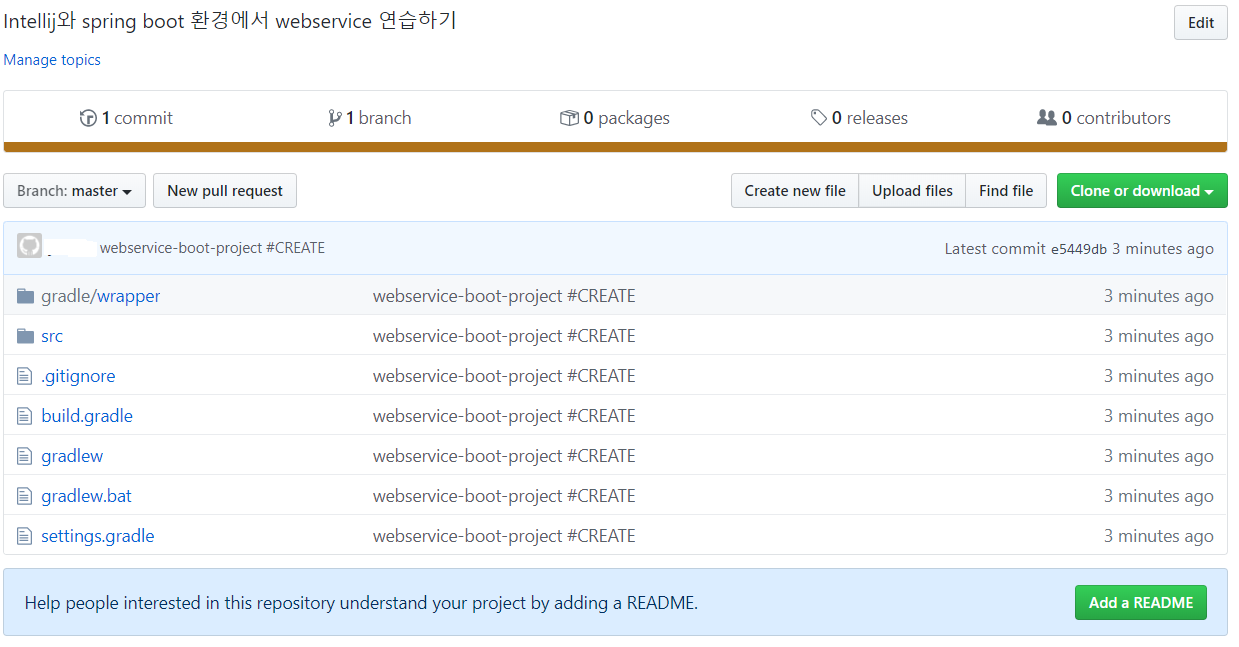Click folder icon beside src
The image size is (1239, 647).
coord(26,336)
